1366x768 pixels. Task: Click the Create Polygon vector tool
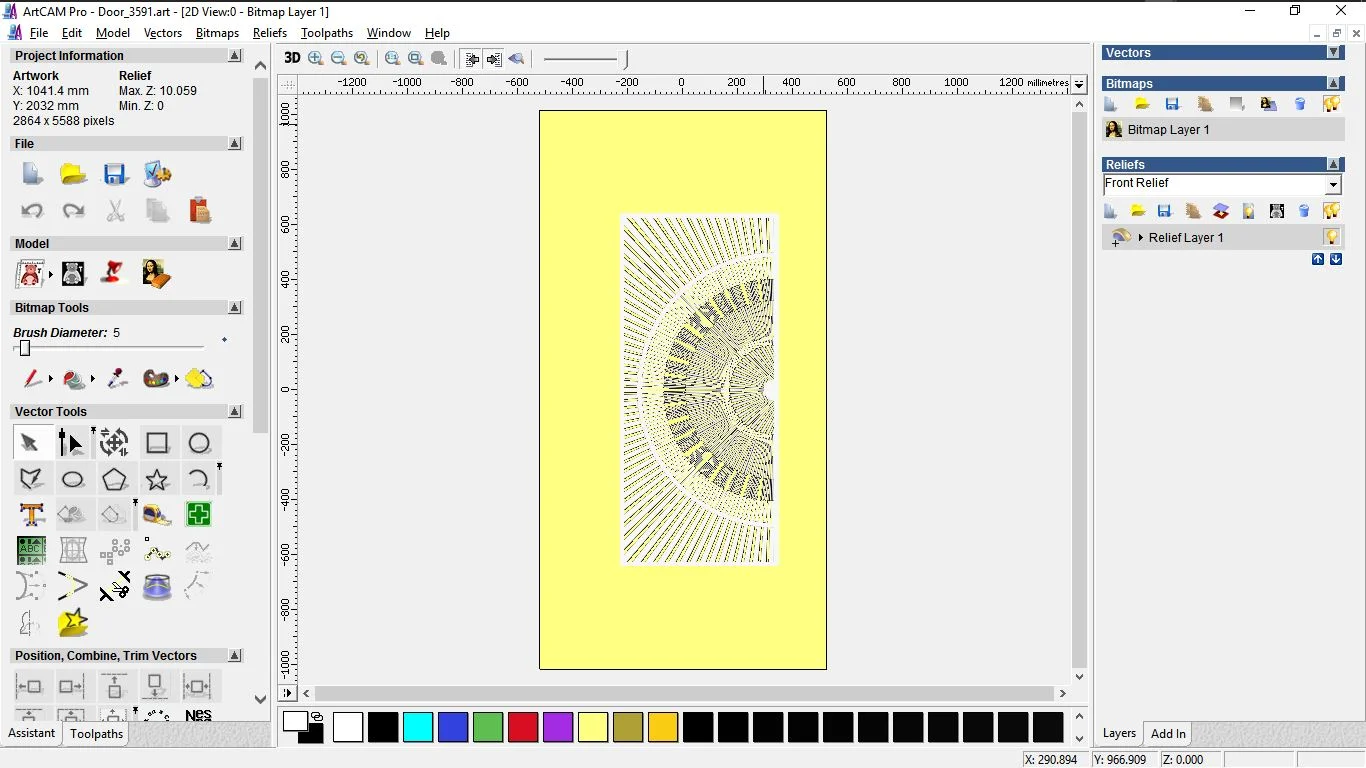115,479
